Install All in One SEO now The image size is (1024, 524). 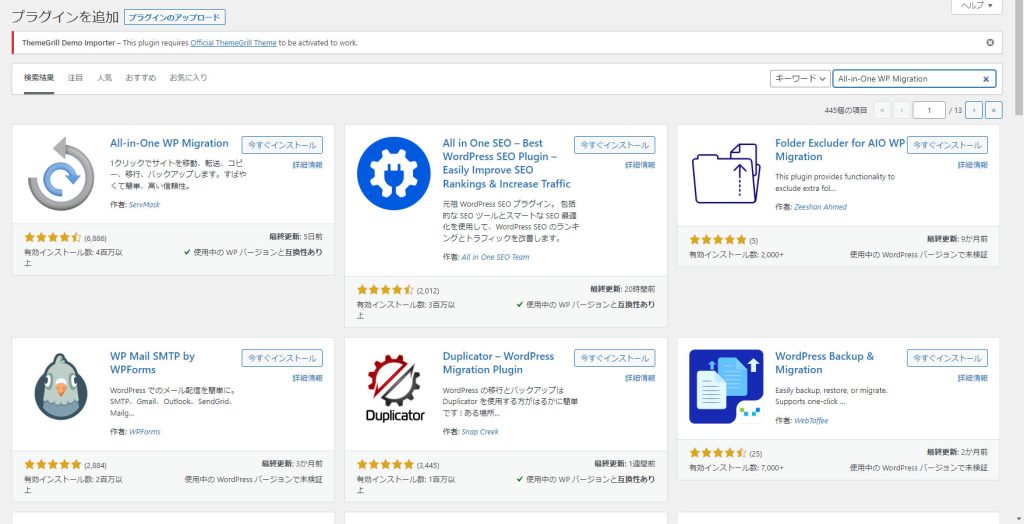click(615, 145)
